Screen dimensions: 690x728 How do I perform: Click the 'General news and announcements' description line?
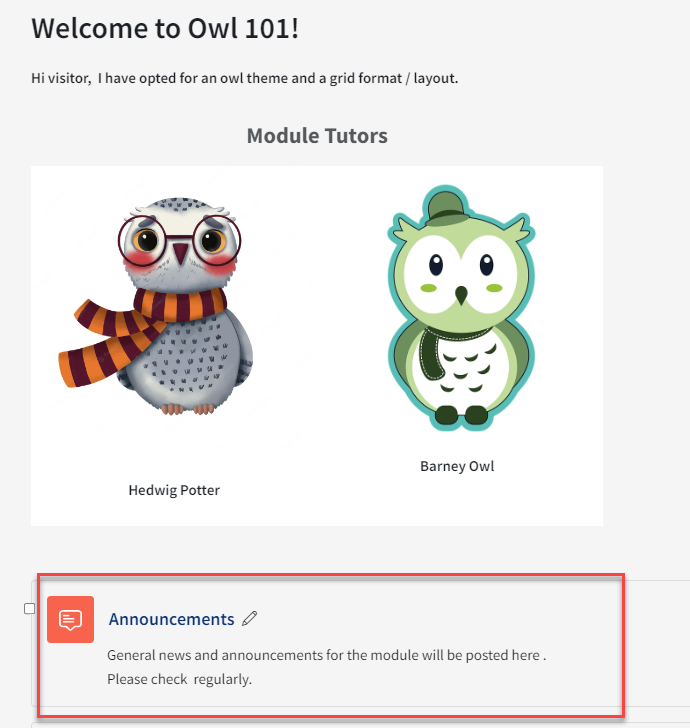pos(326,655)
